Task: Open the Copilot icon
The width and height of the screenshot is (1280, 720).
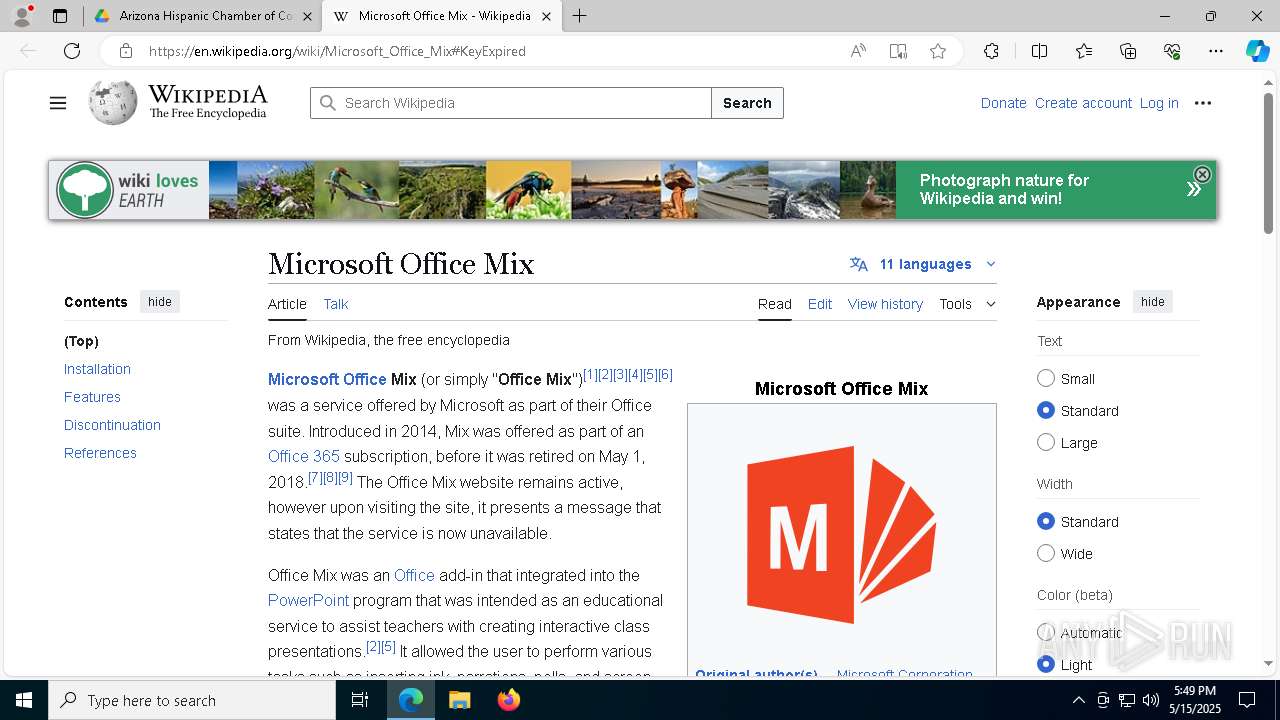Action: coord(1257,51)
